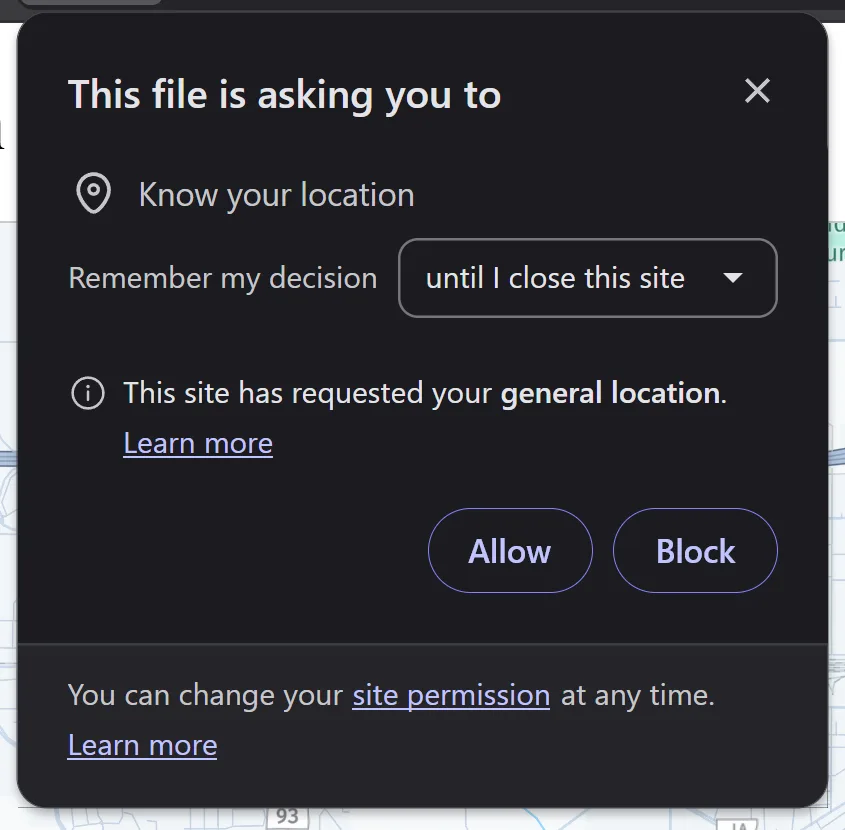Click the route 93 shield on map

coord(287,817)
